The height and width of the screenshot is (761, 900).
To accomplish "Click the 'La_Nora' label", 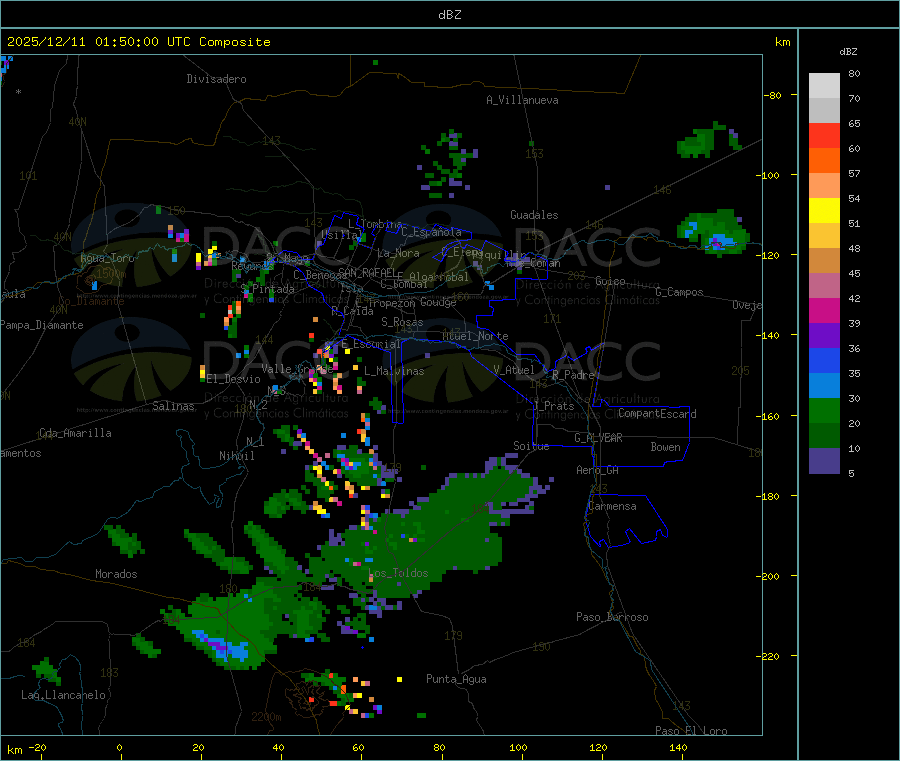I will pyautogui.click(x=398, y=253).
